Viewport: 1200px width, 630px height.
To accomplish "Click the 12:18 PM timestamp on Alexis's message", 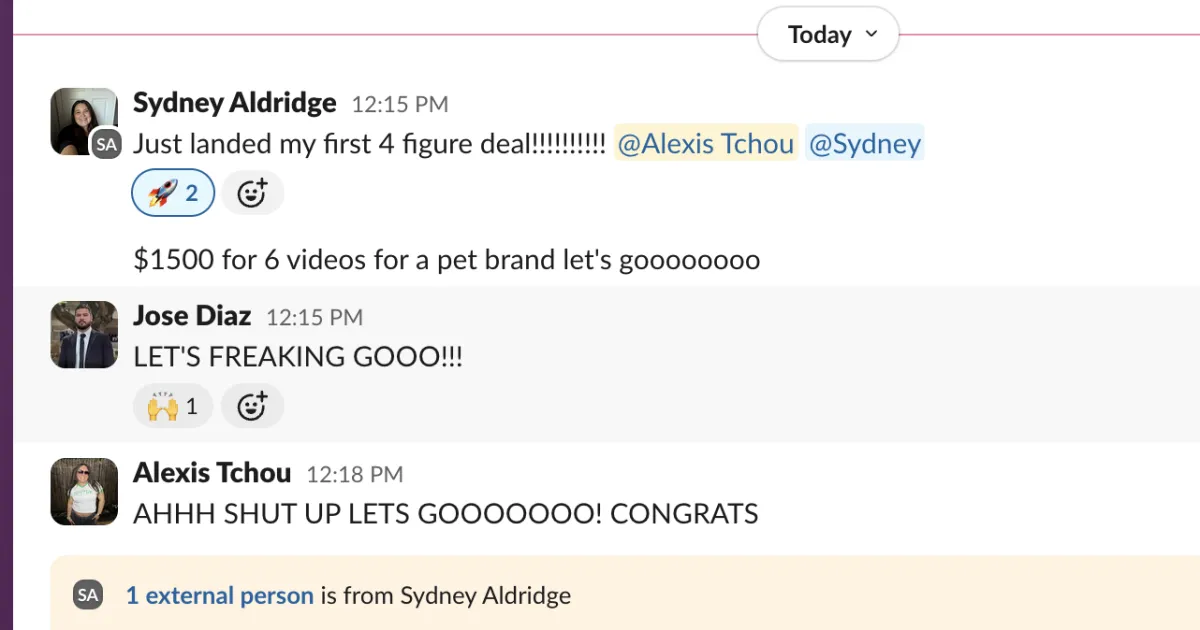I will 354,474.
